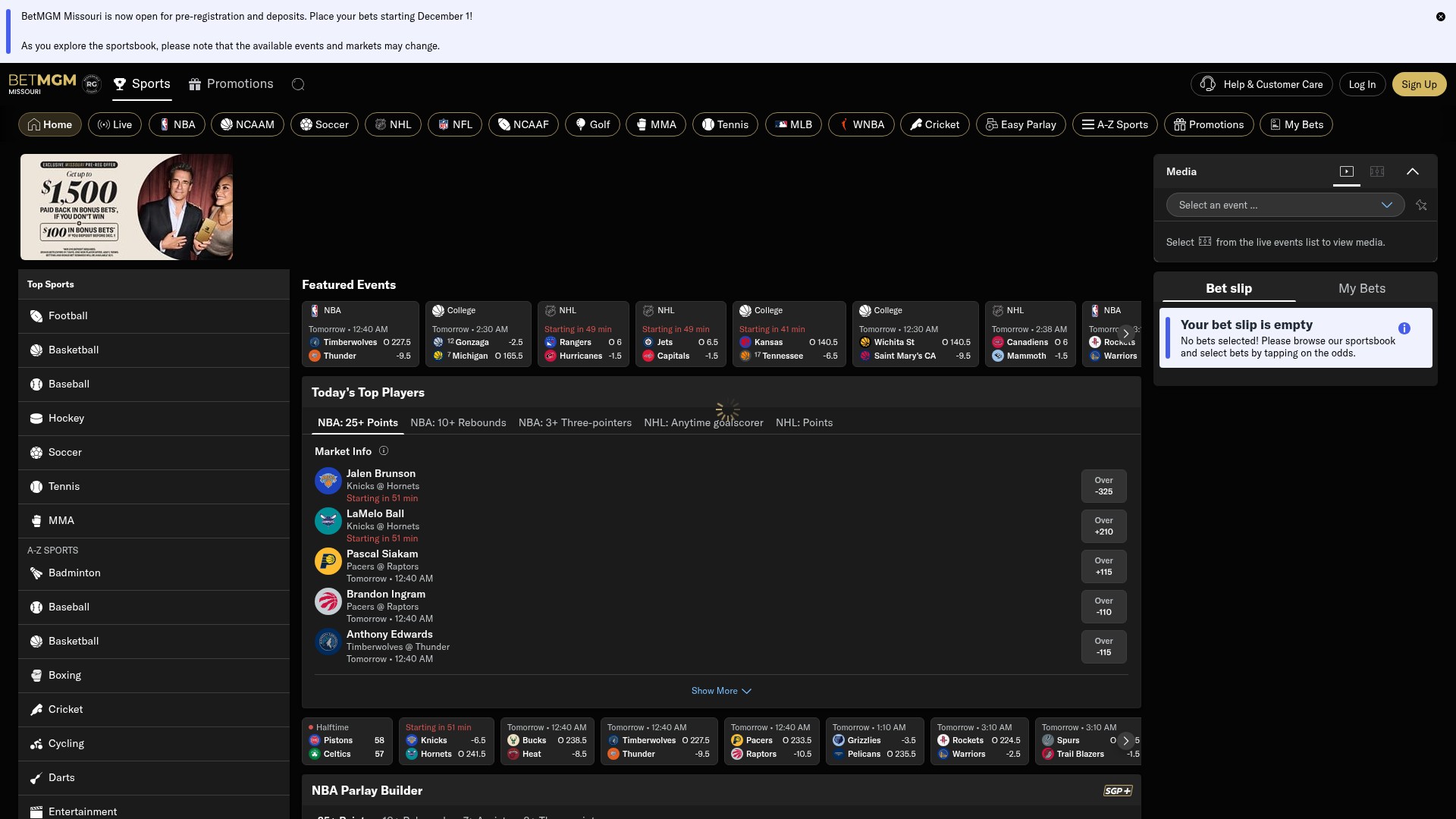Click the media scoreboard view icon
The height and width of the screenshot is (819, 1456).
1377,171
